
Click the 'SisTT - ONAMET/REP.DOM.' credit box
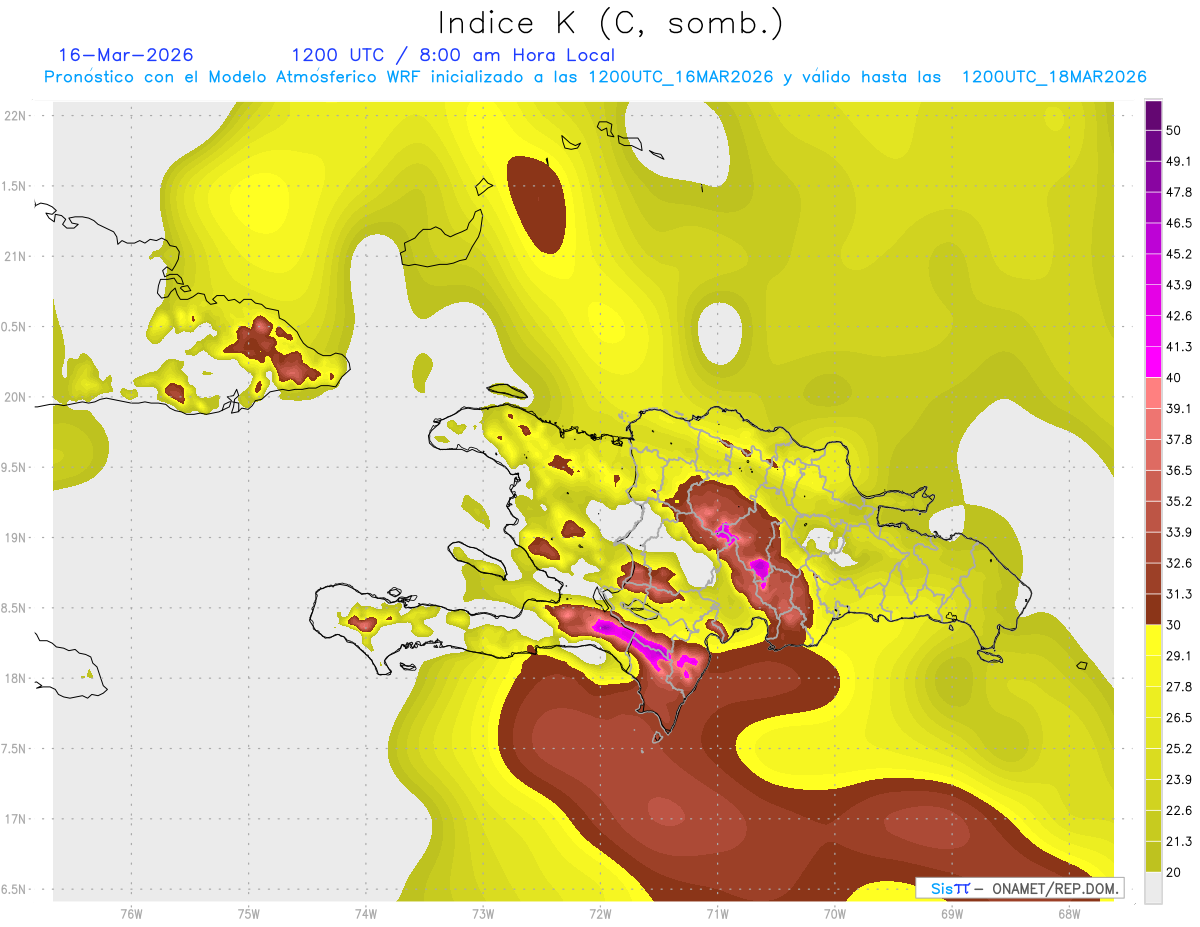pos(1019,888)
